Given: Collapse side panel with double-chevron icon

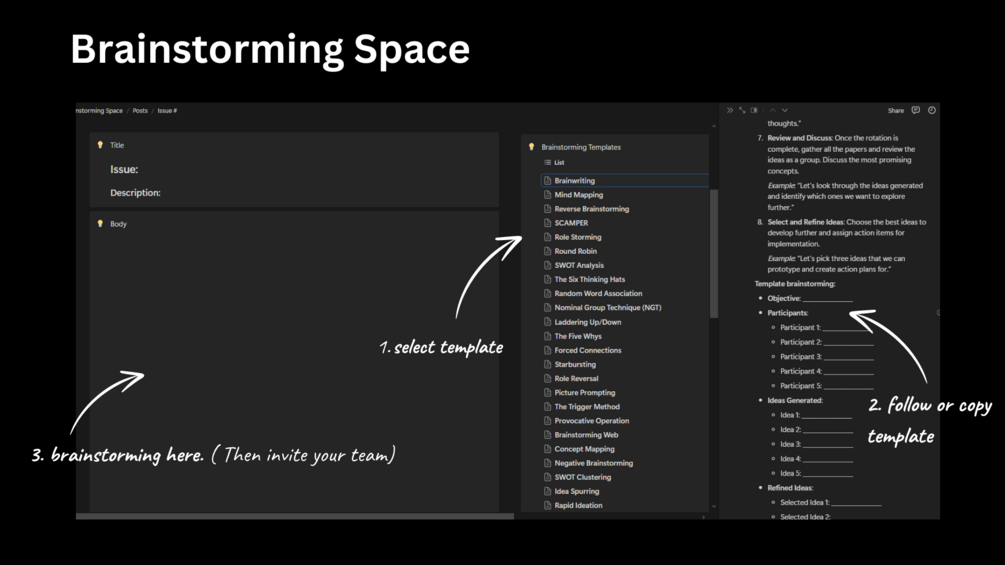Looking at the screenshot, I should point(730,111).
